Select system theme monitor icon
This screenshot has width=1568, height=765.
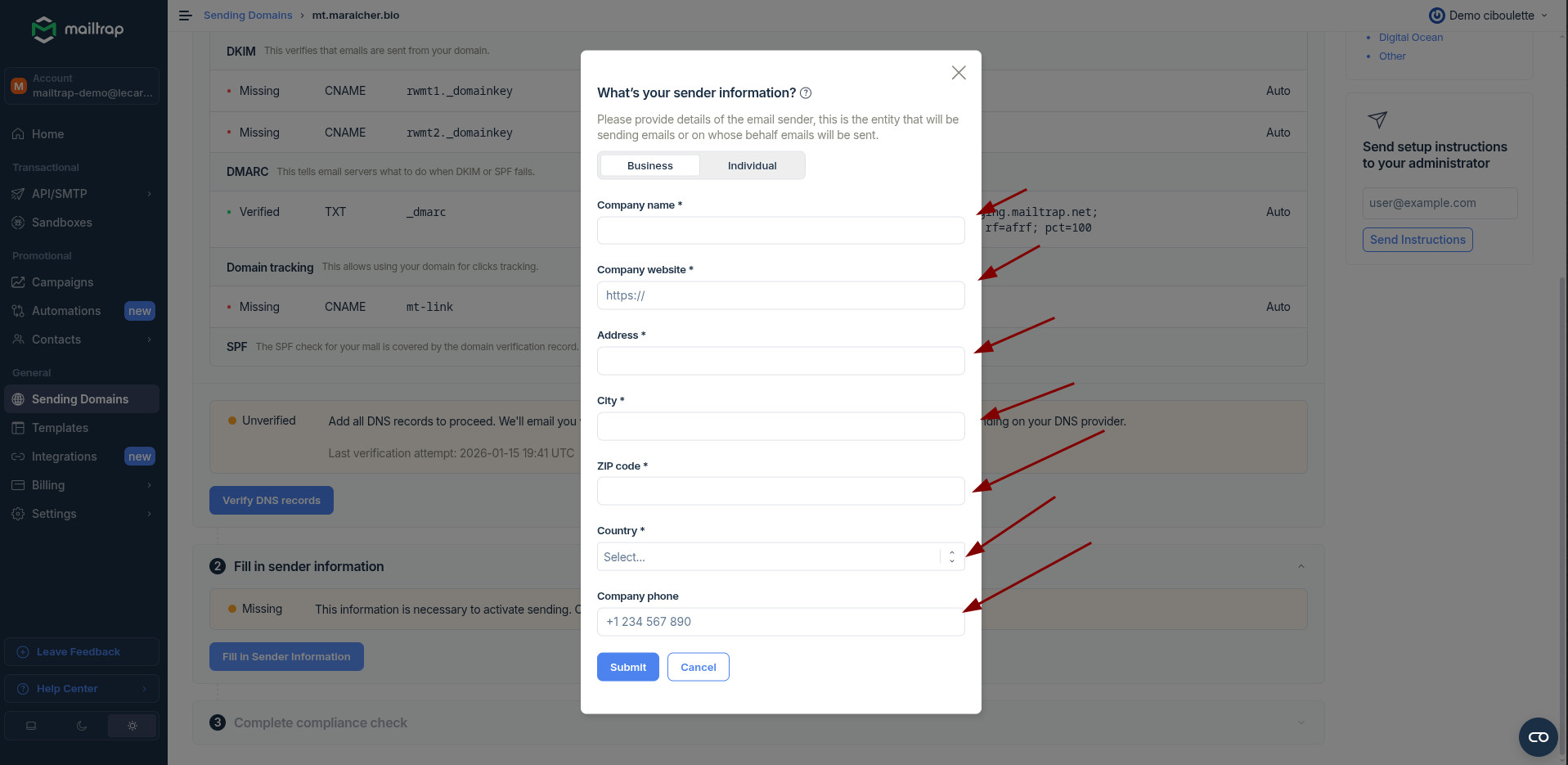pos(31,726)
